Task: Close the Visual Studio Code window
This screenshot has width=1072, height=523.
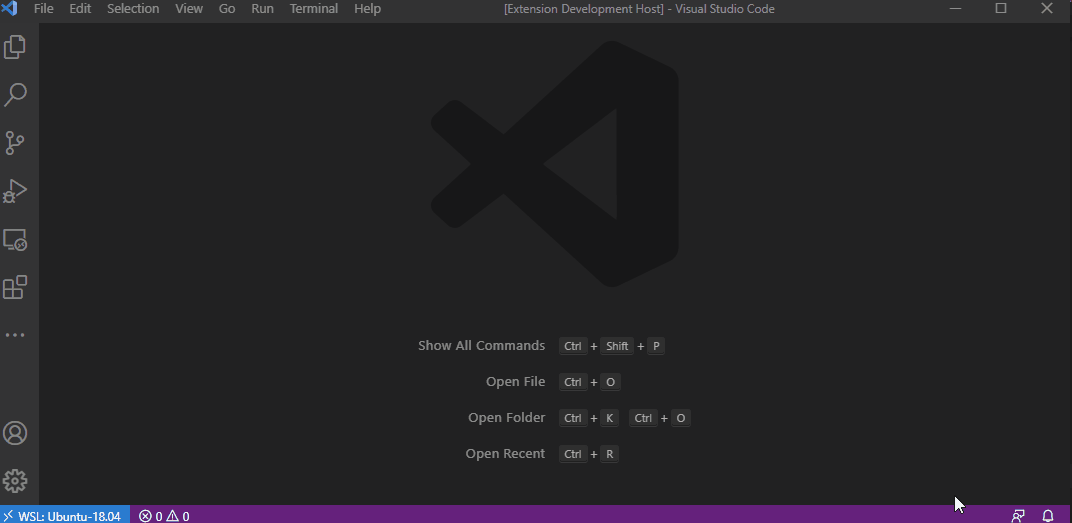Action: point(1047,9)
